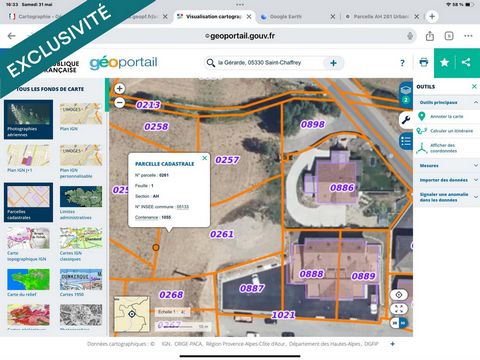Toggle 2D/3D view switch
This screenshot has width=480, height=360.
pyautogui.click(x=399, y=323)
